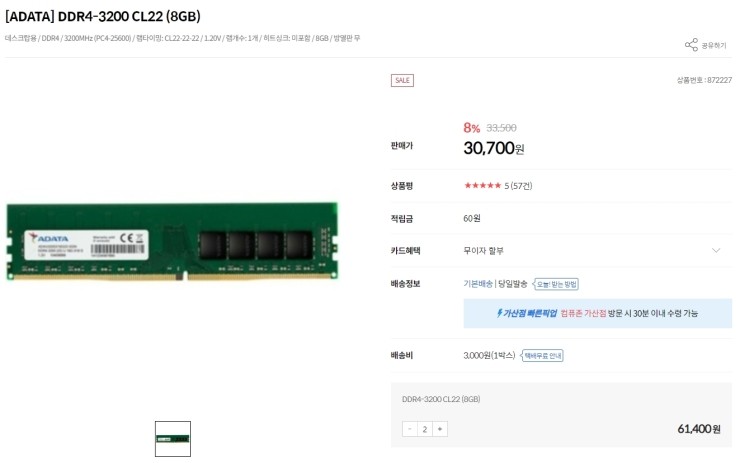Open the 택배무료 안내 shipping guide badge

pos(542,355)
